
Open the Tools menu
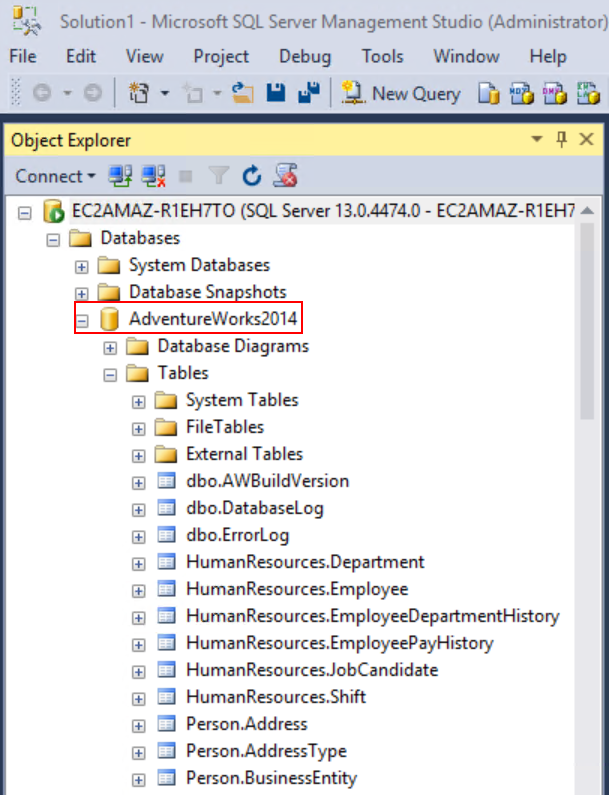click(382, 56)
